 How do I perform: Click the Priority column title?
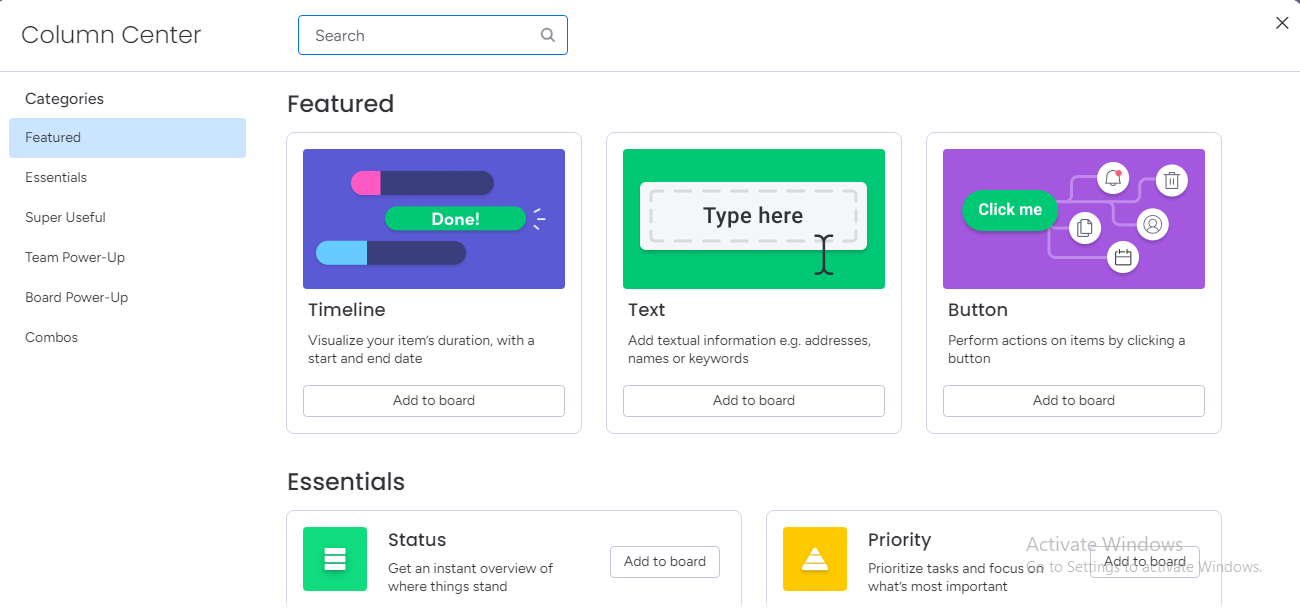click(900, 540)
